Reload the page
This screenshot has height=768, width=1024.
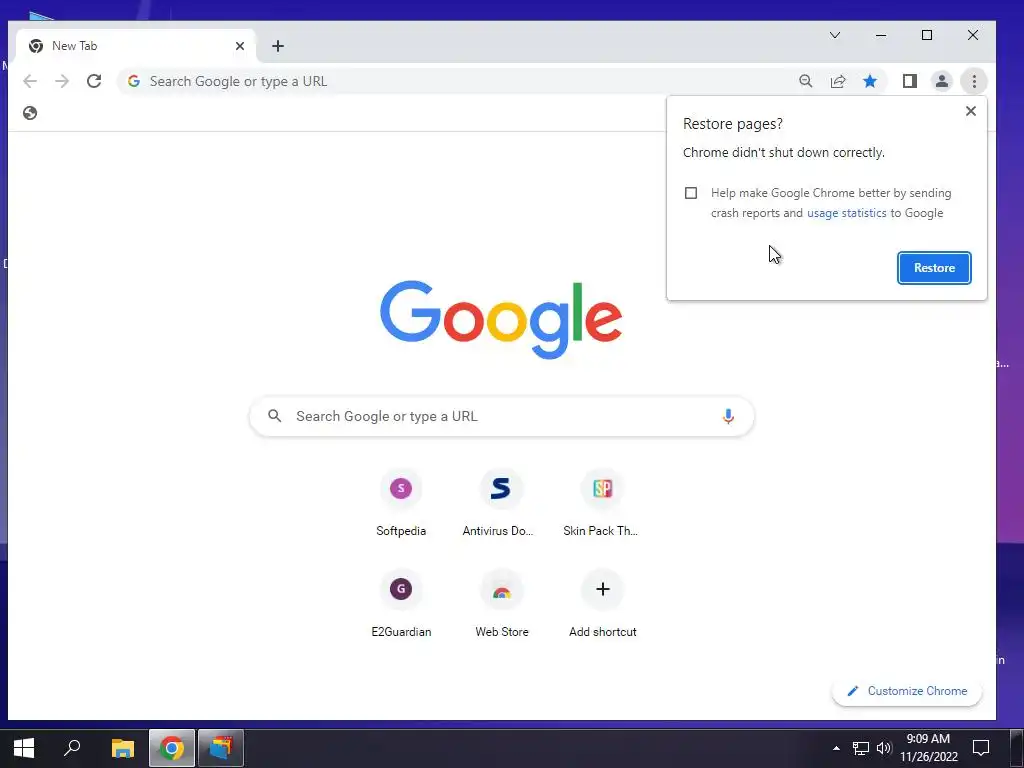tap(94, 81)
